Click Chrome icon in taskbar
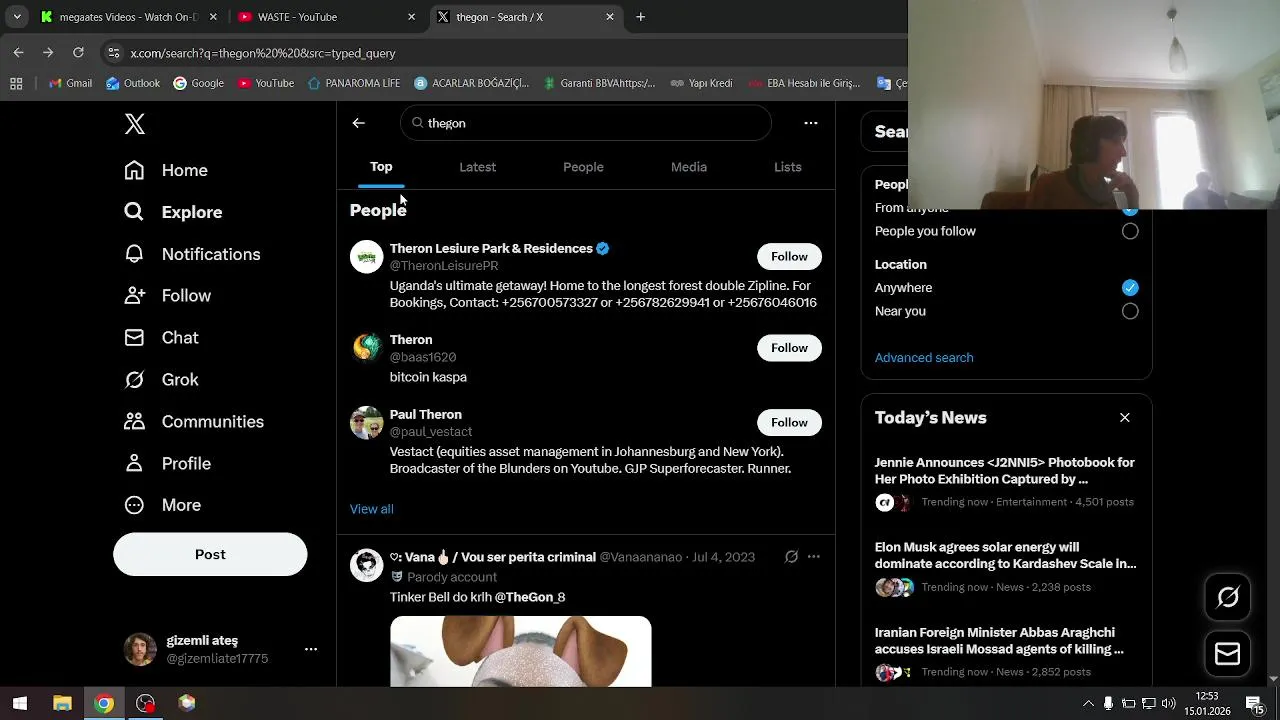 [104, 703]
